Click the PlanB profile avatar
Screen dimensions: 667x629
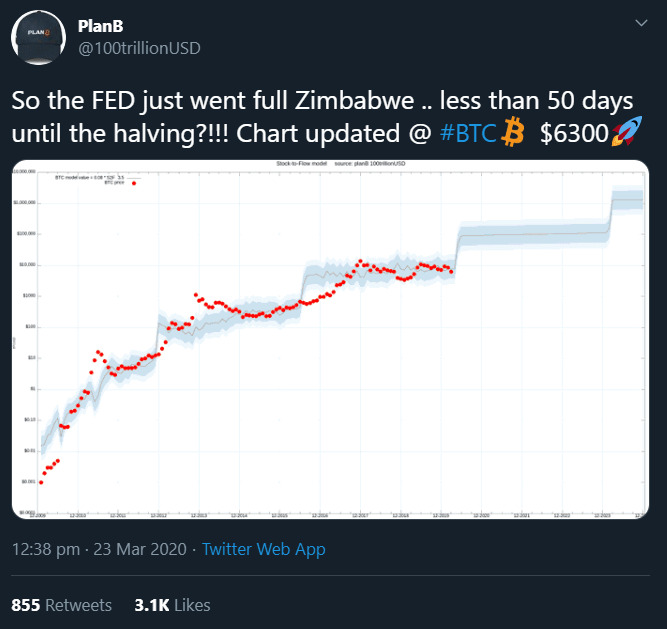[x=39, y=37]
